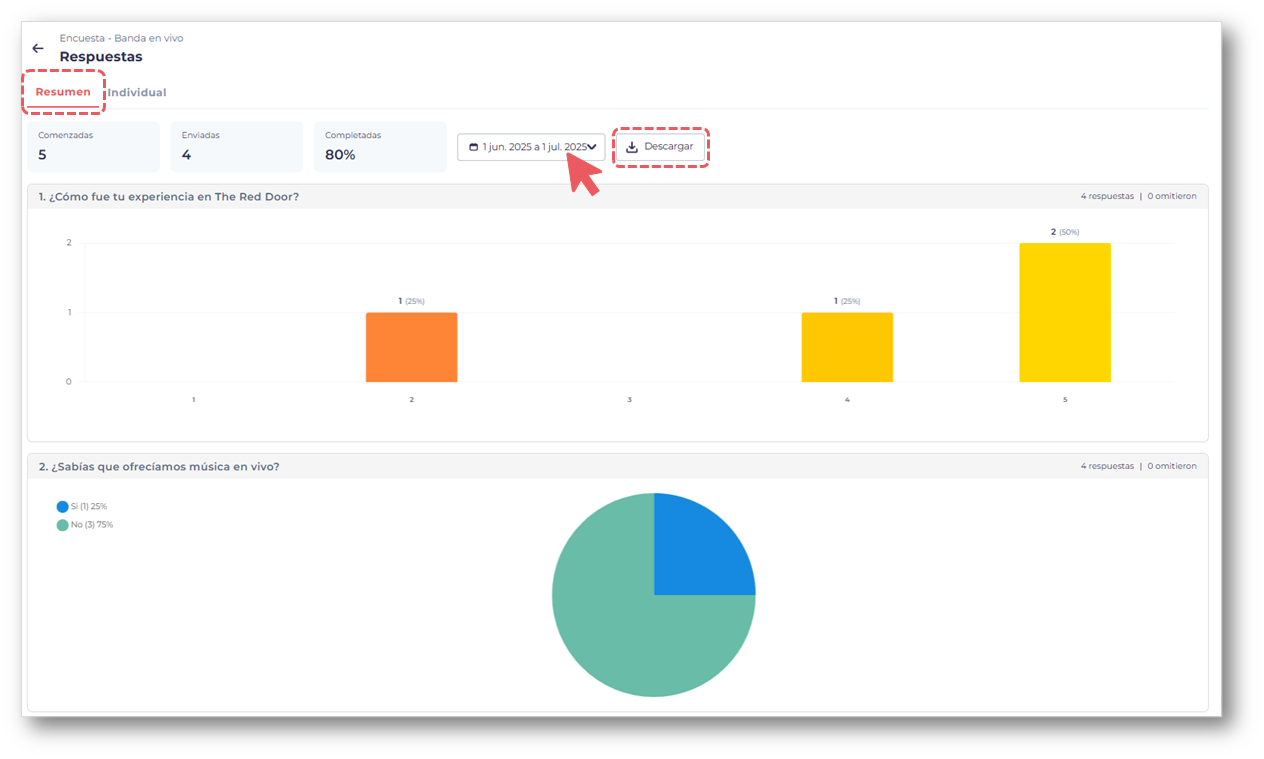This screenshot has height=759, width=1264.
Task: Click the 'Respuestas' page heading
Action: pos(101,57)
